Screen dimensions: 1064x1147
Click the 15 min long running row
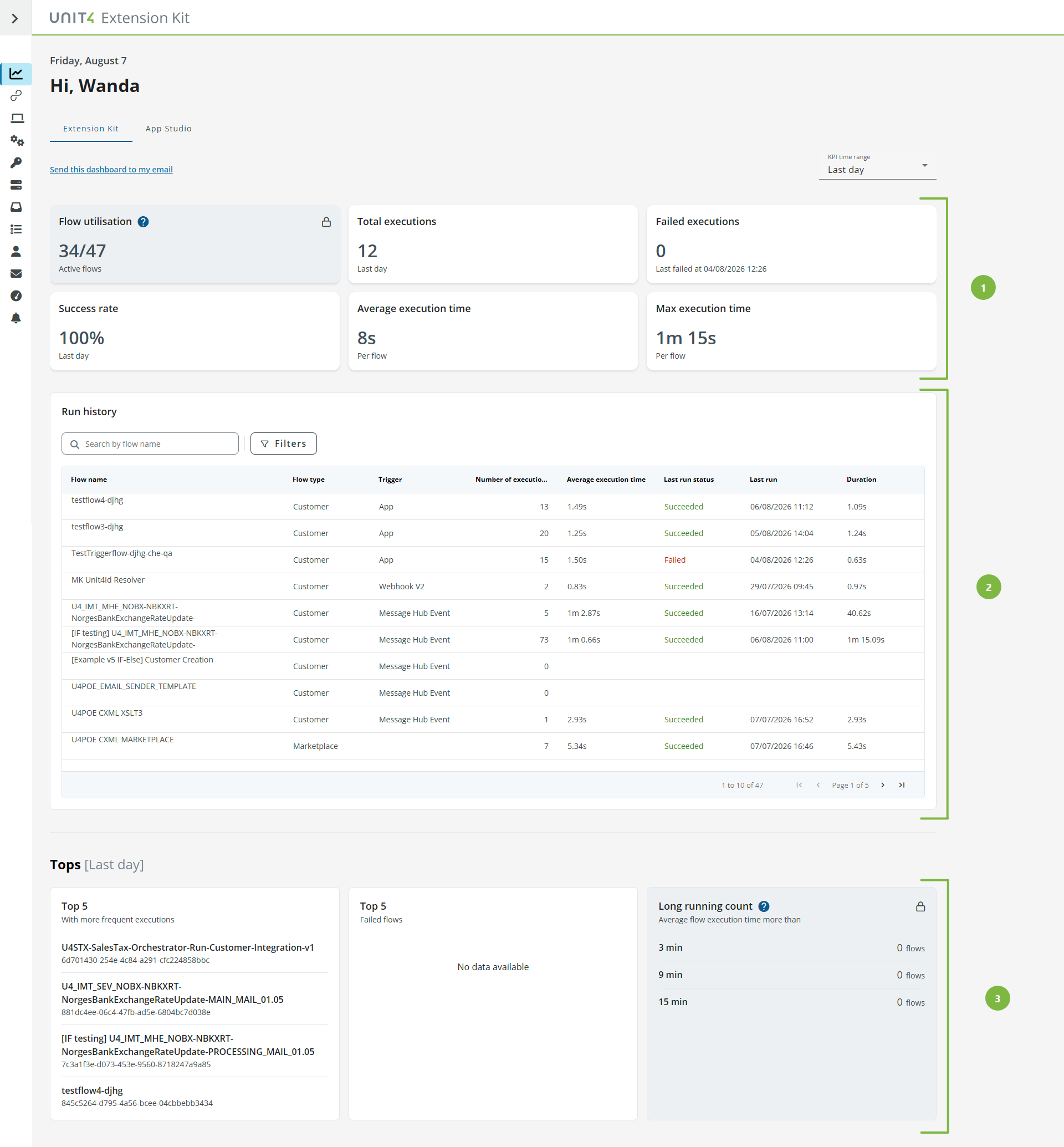coord(791,1002)
